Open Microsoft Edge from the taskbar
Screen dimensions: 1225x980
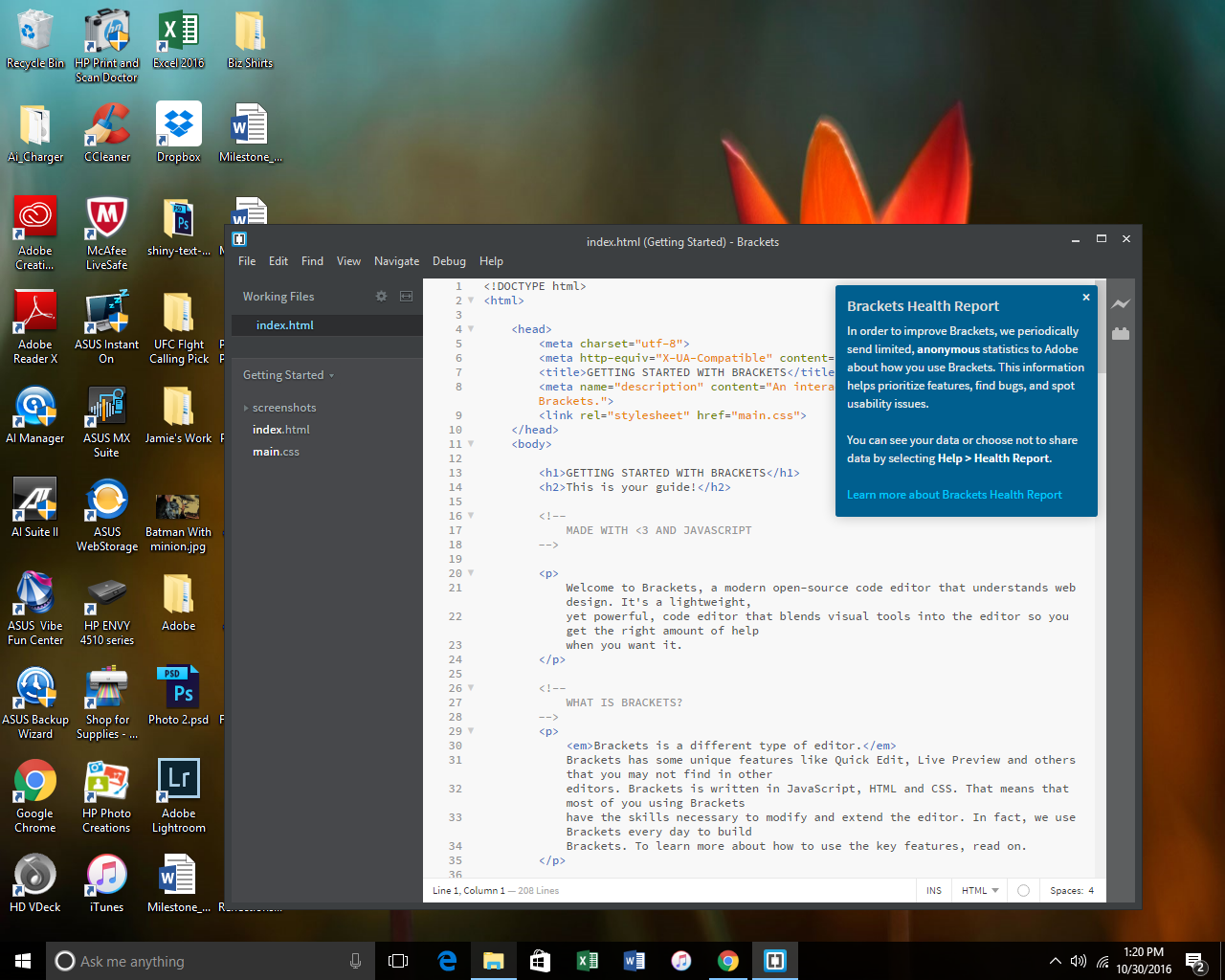[x=447, y=961]
